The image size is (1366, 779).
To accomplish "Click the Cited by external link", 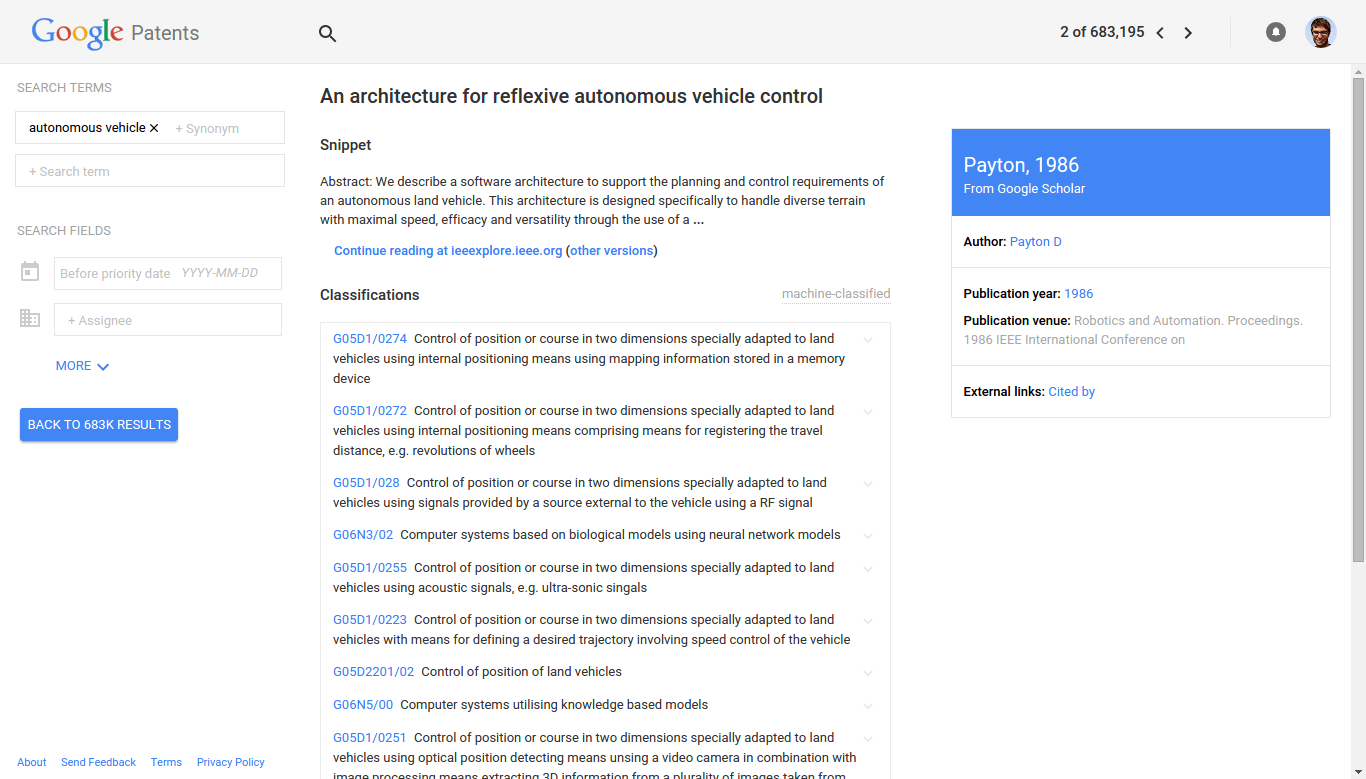I will pyautogui.click(x=1071, y=391).
